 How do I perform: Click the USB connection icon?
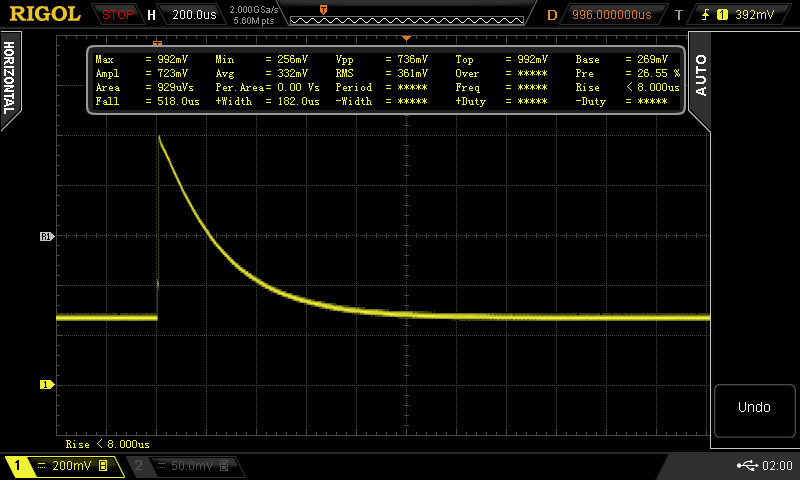pos(747,466)
